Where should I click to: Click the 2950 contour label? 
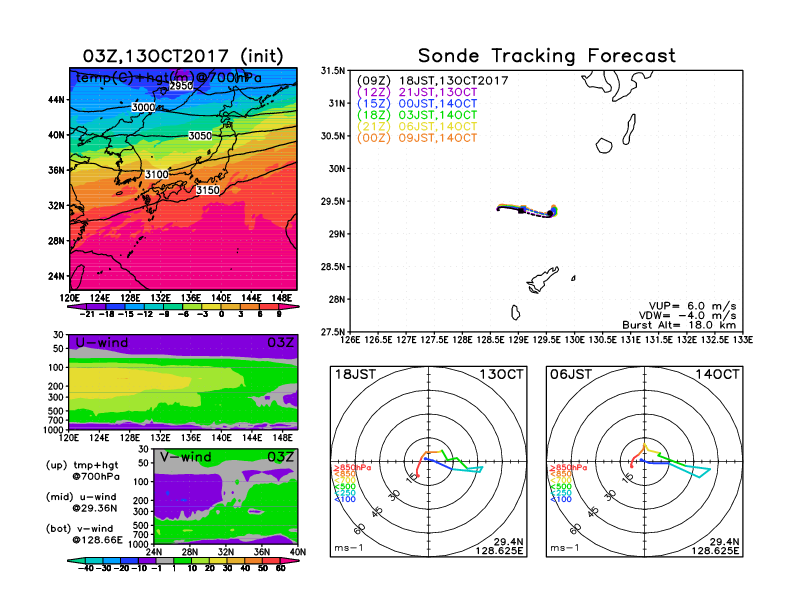coord(181,86)
